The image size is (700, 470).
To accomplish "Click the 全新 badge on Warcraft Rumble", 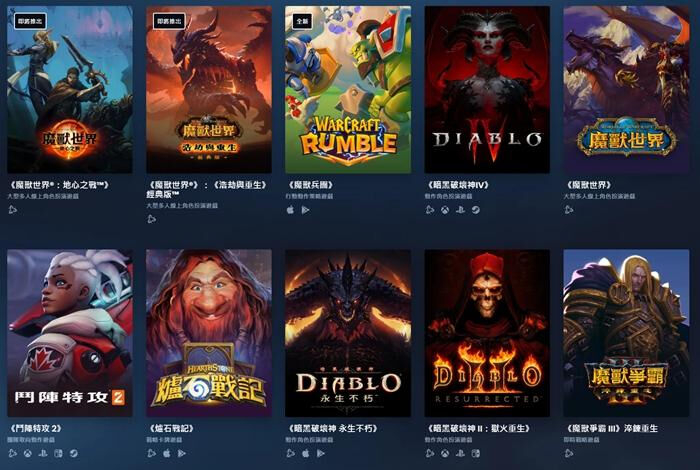I will [302, 21].
